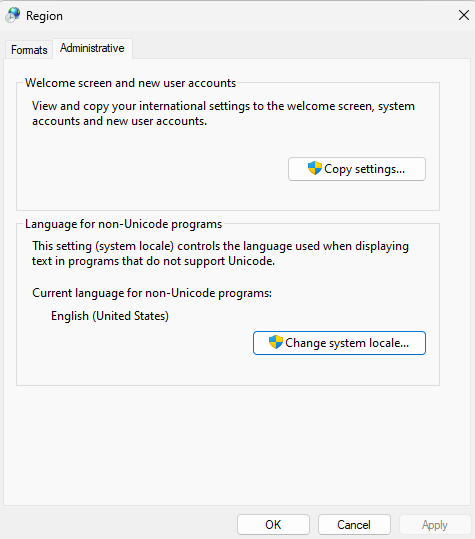
Task: Click the English (United States) locale text
Action: [x=110, y=316]
